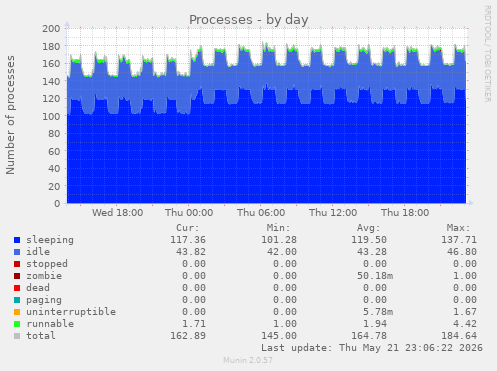The image size is (497, 371).
Task: Click the zombie legend color swatch
Action: pos(17,276)
